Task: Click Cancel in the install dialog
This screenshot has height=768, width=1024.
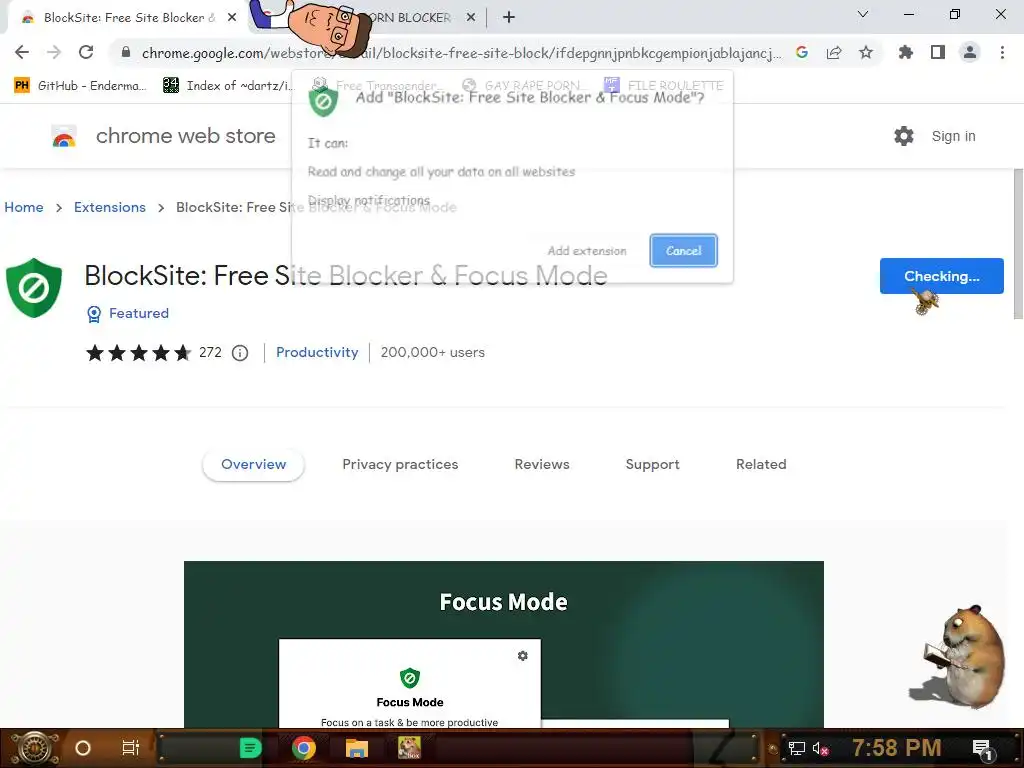Action: click(683, 251)
